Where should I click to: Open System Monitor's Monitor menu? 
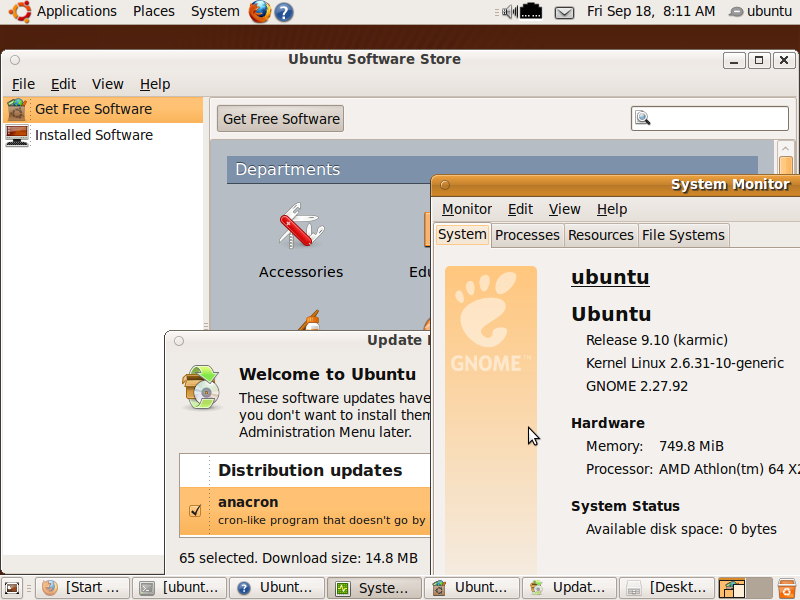click(467, 209)
